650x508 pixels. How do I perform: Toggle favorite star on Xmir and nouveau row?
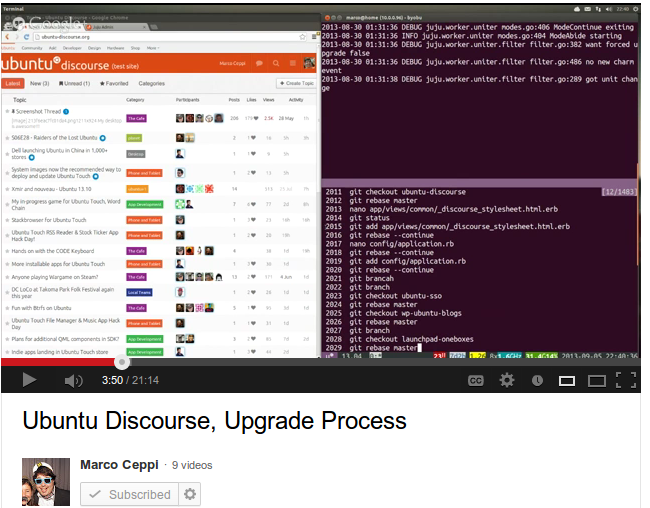pos(7,189)
